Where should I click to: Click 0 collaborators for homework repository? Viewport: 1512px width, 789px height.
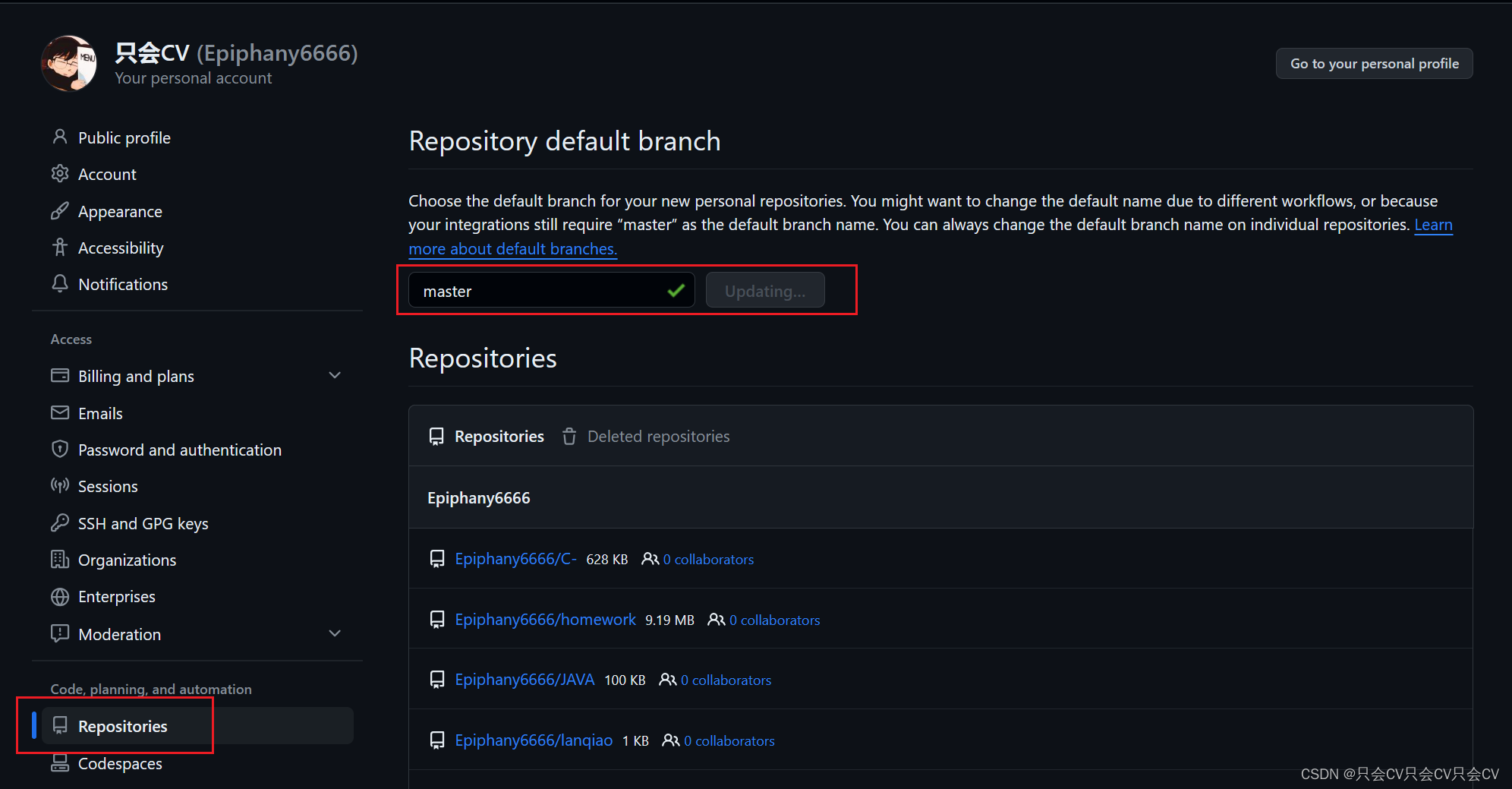774,620
